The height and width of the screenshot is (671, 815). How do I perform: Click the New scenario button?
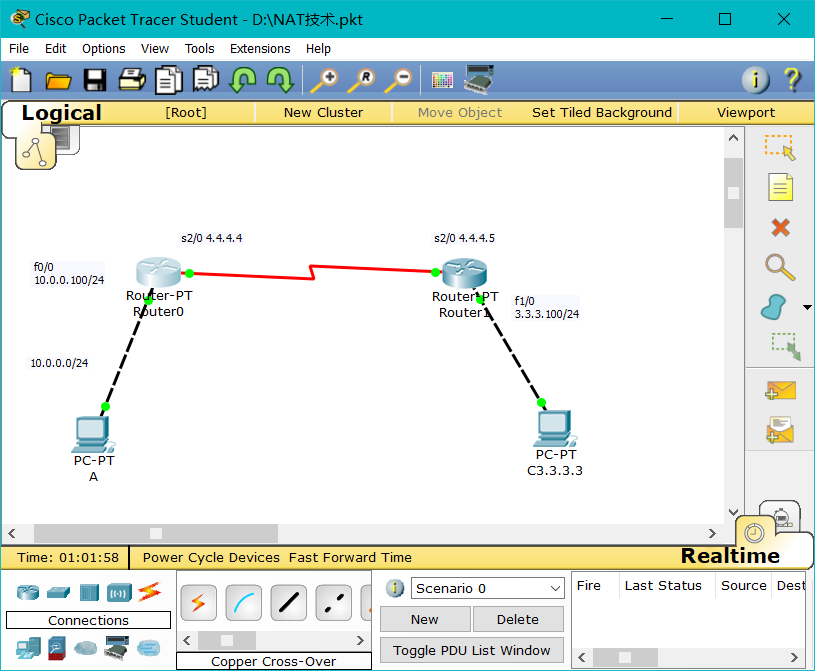click(x=425, y=620)
